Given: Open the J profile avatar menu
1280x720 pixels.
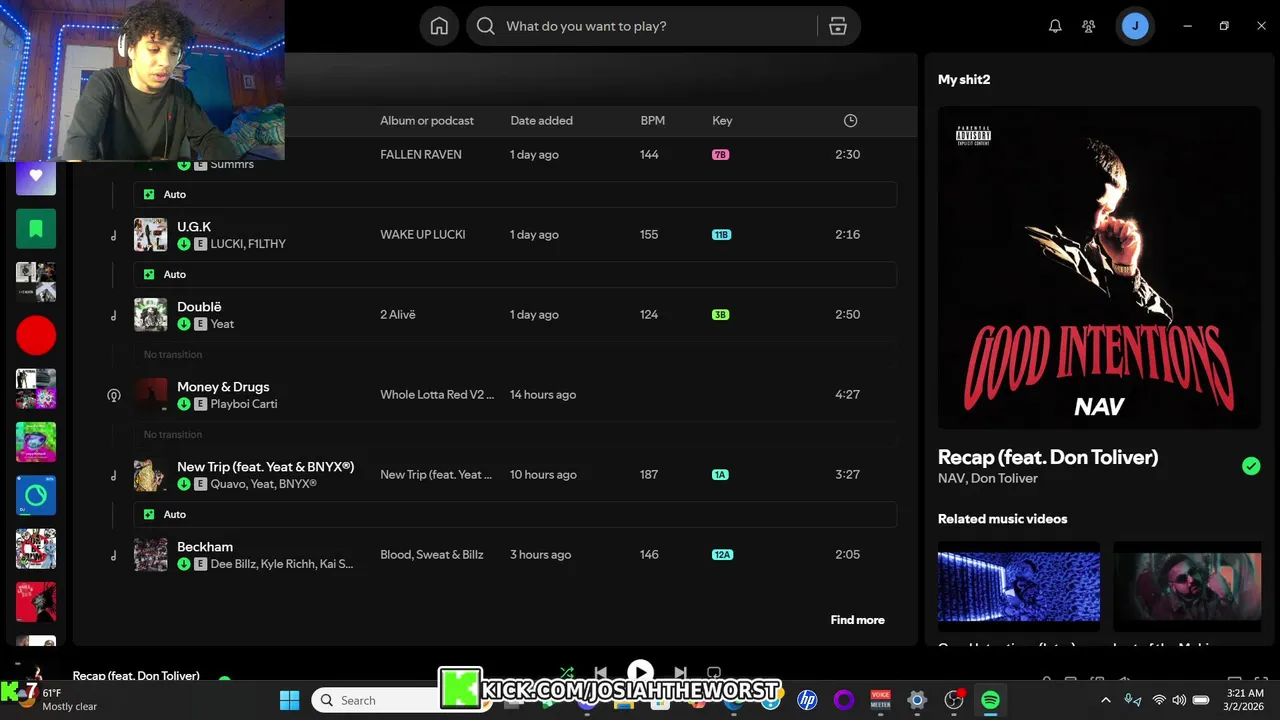Looking at the screenshot, I should 1135,26.
